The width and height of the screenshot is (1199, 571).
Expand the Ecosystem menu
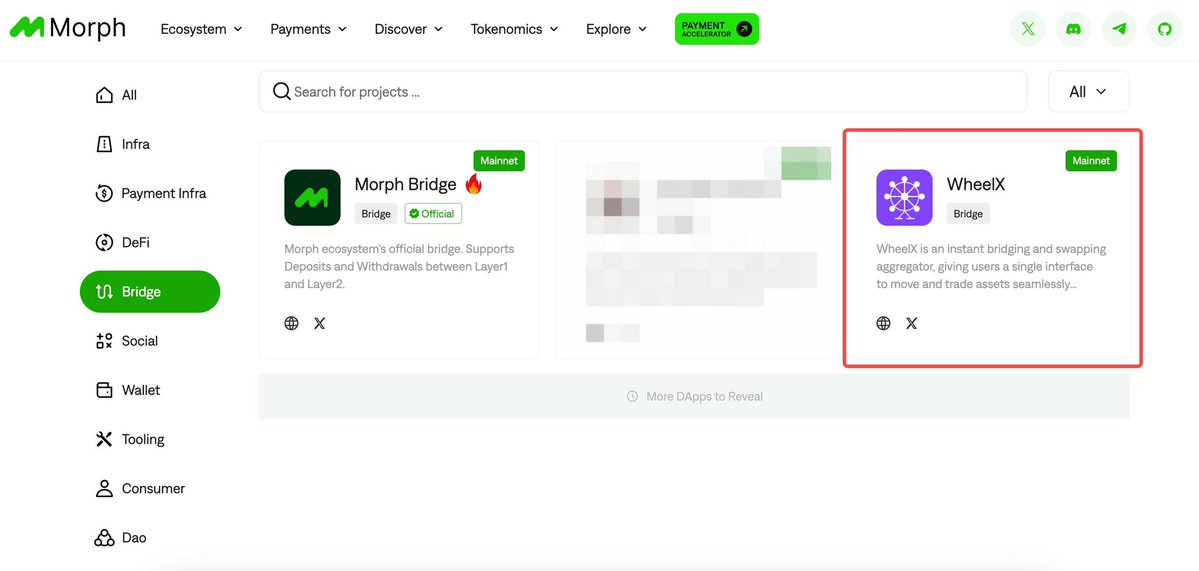(201, 29)
